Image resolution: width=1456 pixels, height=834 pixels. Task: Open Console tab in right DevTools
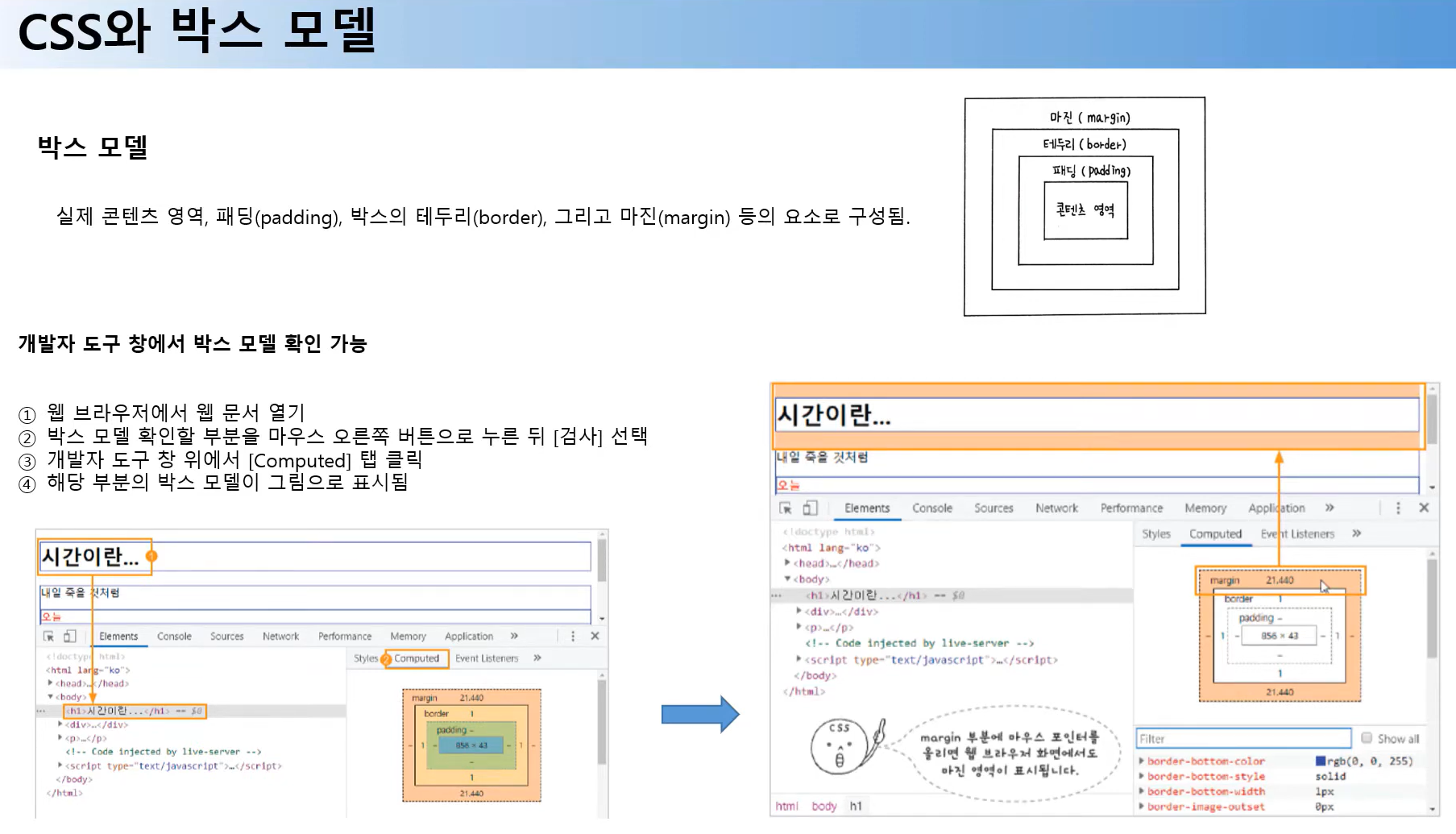(x=932, y=508)
